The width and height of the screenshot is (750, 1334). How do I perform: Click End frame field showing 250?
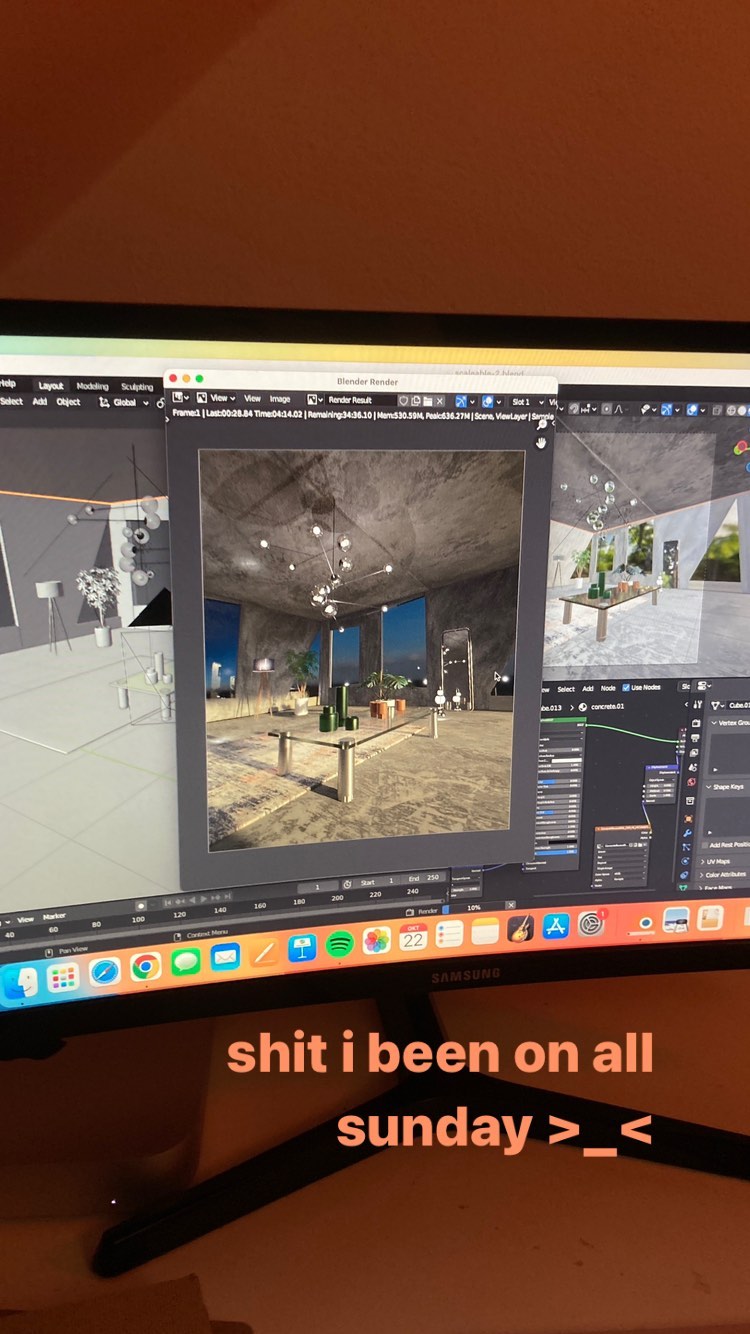pyautogui.click(x=424, y=878)
